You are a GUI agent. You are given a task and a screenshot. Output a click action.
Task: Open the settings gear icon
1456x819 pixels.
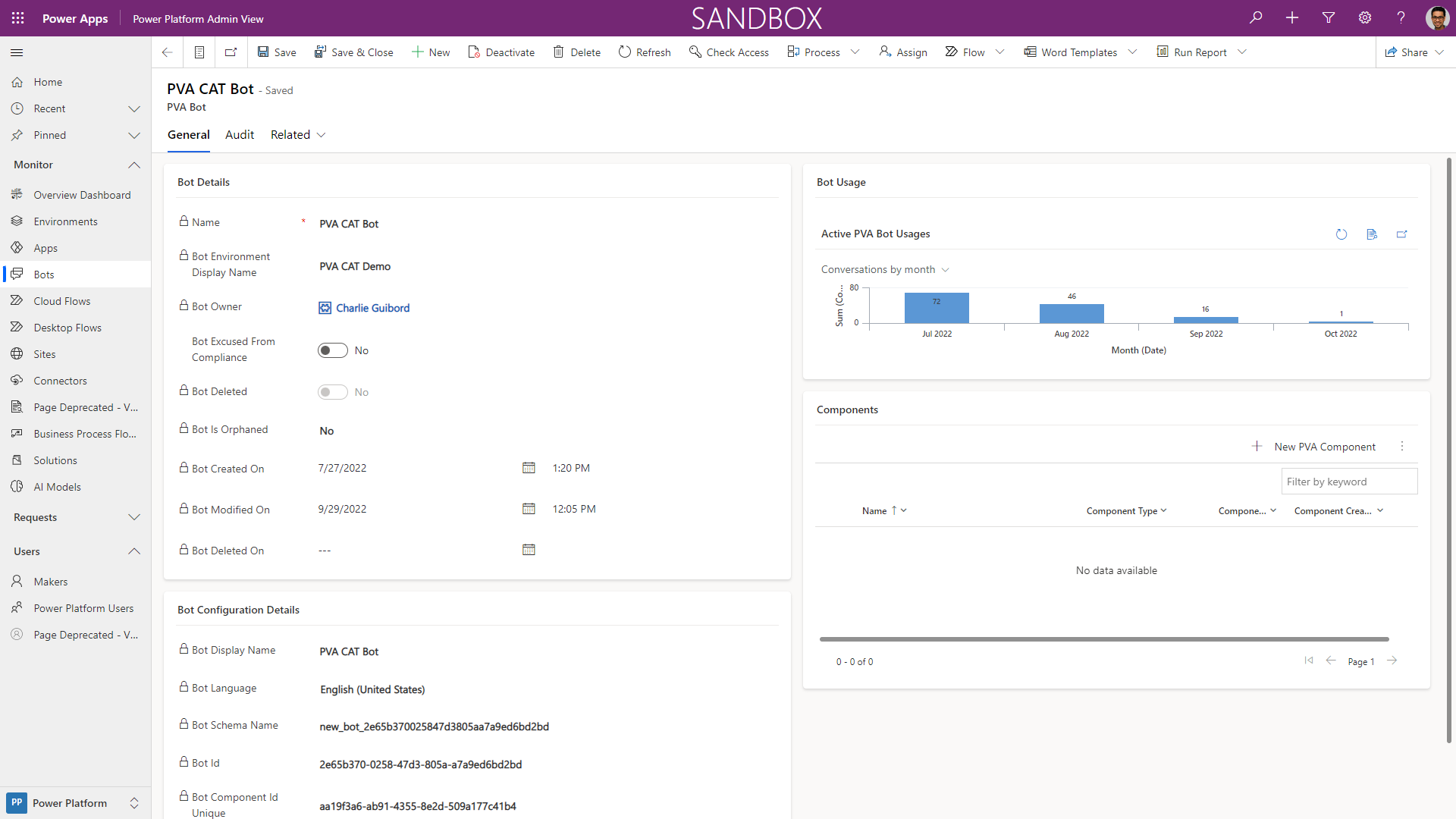1365,17
